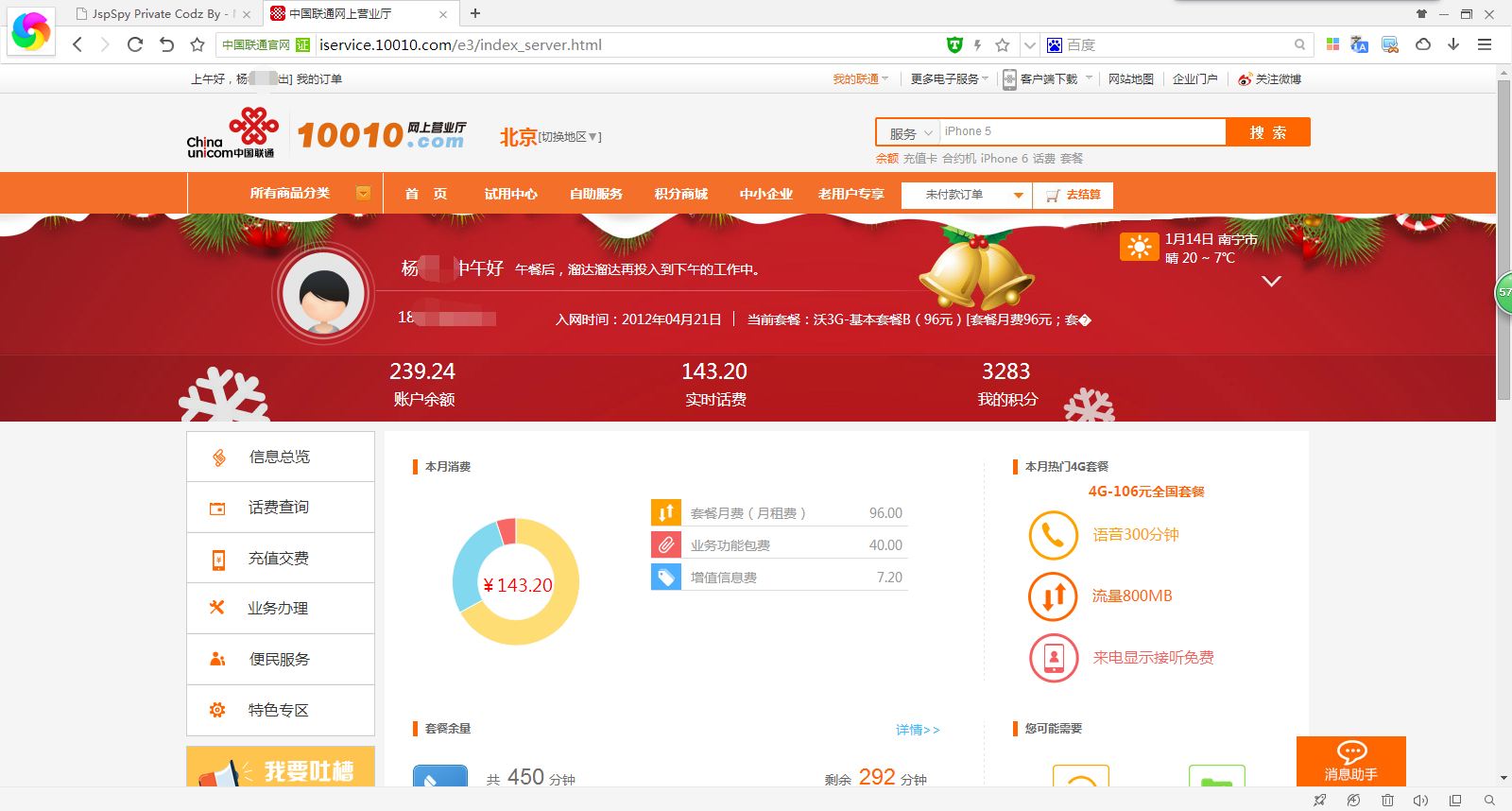The image size is (1512, 811).
Task: Reload the page with refresh icon
Action: coord(135,44)
